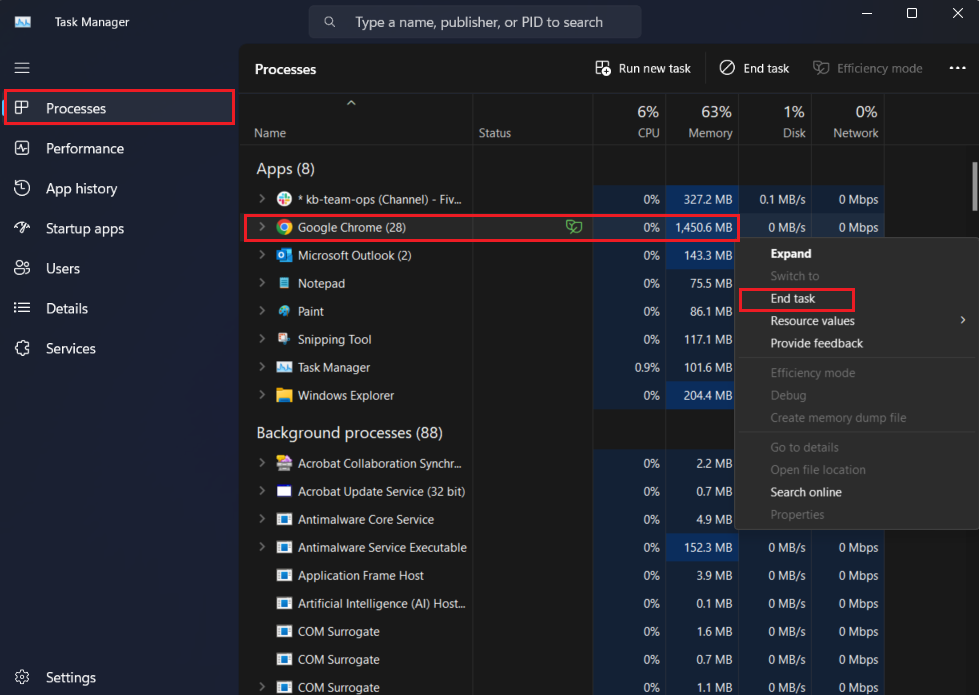The height and width of the screenshot is (695, 979).
Task: Click the process list vertical scrollbar
Action: (x=974, y=186)
